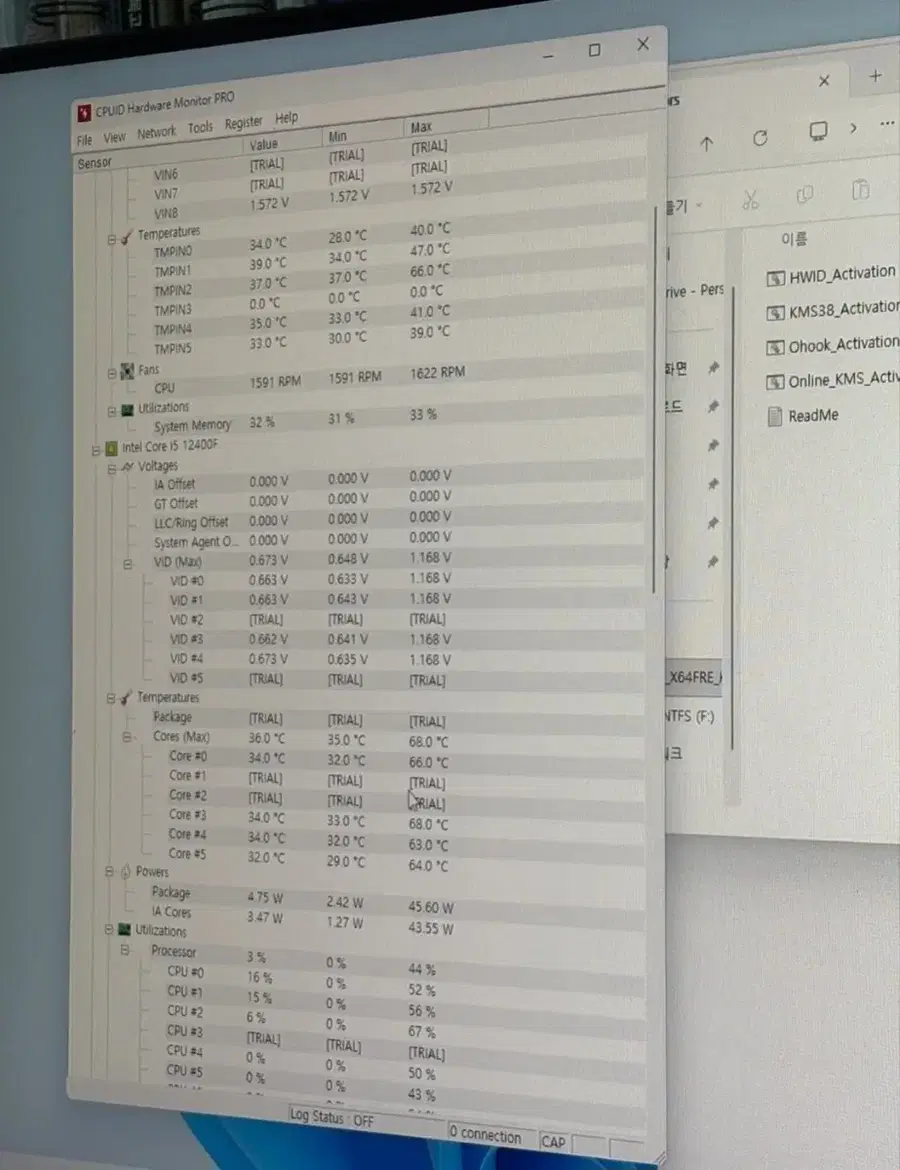The height and width of the screenshot is (1170, 900).
Task: Open a new Explorer tab with plus button
Action: pos(875,75)
